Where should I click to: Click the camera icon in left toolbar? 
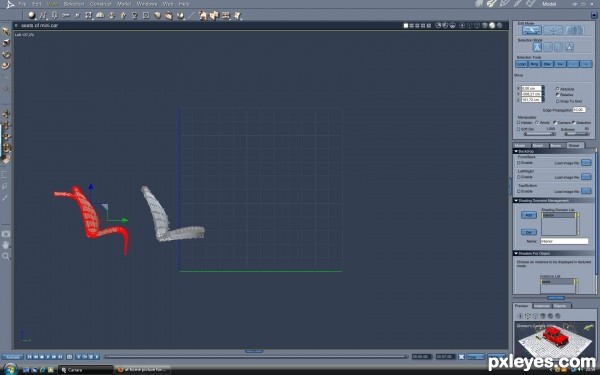(x=6, y=233)
